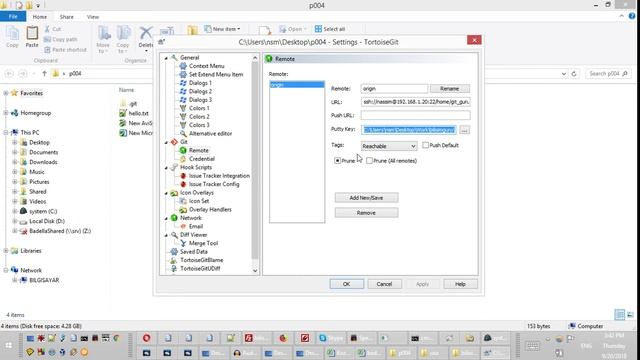Select Set Extend Menu Item page
The height and width of the screenshot is (360, 640).
(x=216, y=74)
